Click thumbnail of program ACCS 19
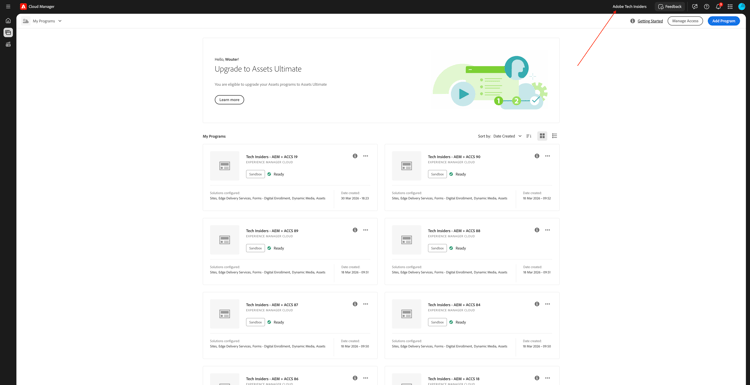The image size is (750, 385). coord(225,165)
